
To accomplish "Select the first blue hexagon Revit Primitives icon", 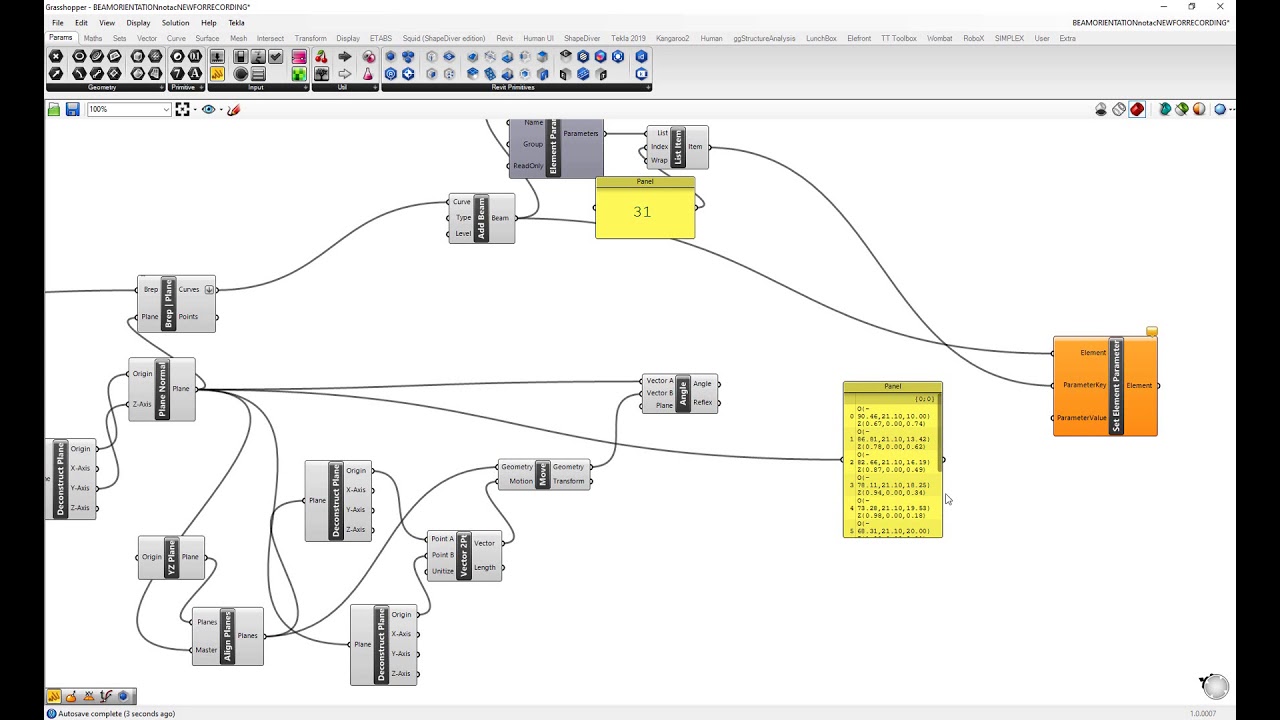I will click(390, 57).
